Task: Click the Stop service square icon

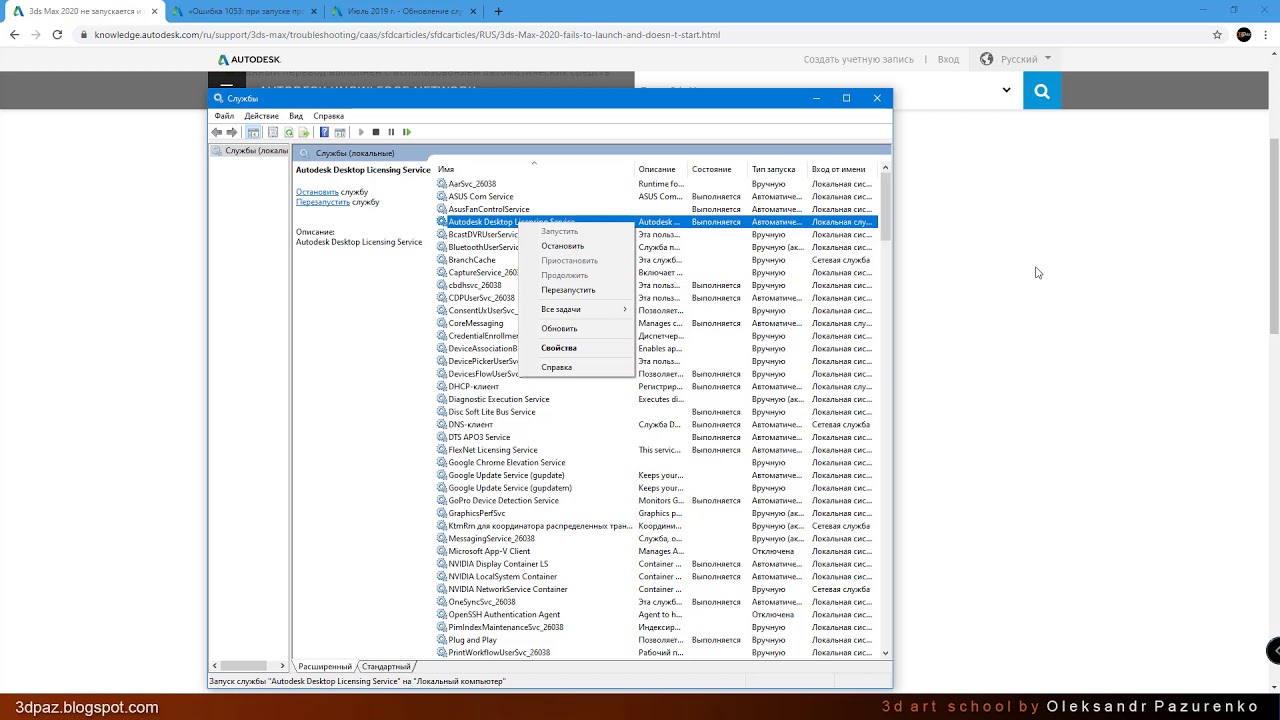Action: (376, 132)
